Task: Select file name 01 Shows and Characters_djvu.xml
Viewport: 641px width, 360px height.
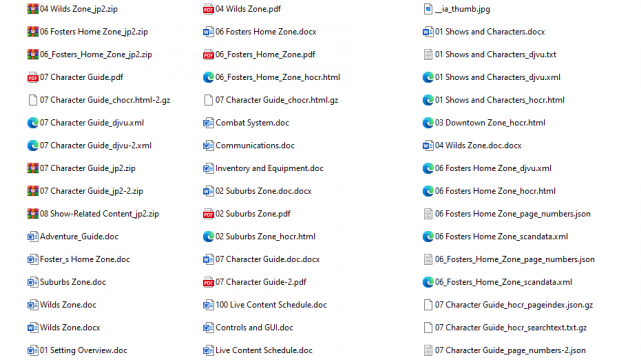Action: point(498,77)
